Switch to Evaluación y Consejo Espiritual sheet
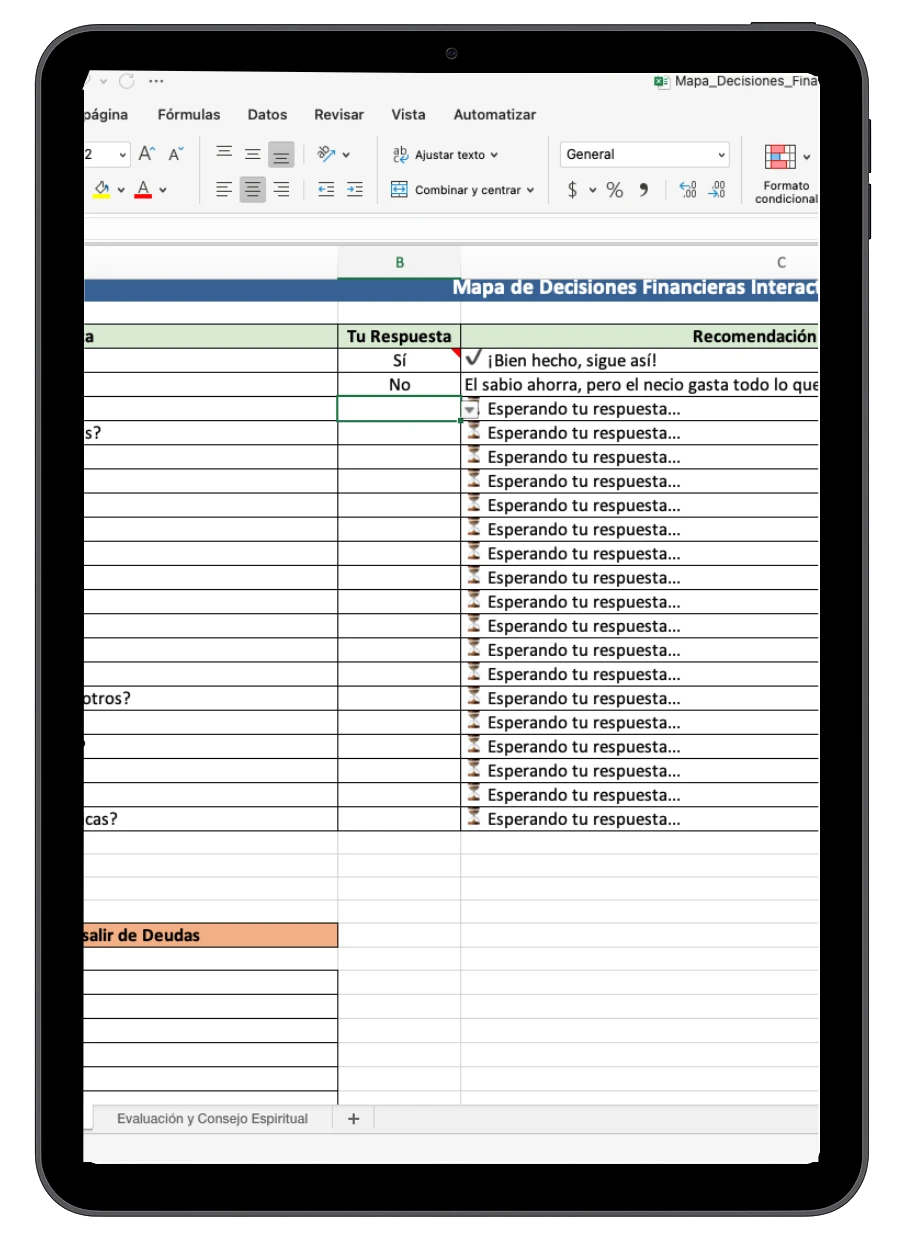Viewport: 899px width, 1246px height. (212, 1119)
